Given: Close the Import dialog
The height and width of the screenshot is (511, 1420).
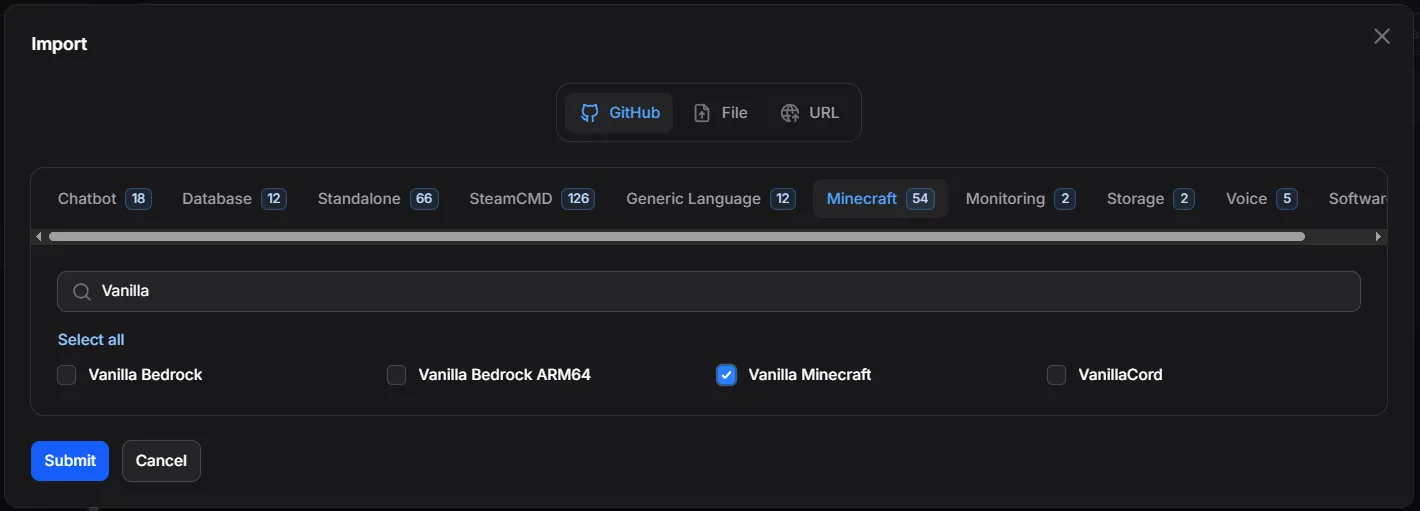Looking at the screenshot, I should [x=1382, y=36].
